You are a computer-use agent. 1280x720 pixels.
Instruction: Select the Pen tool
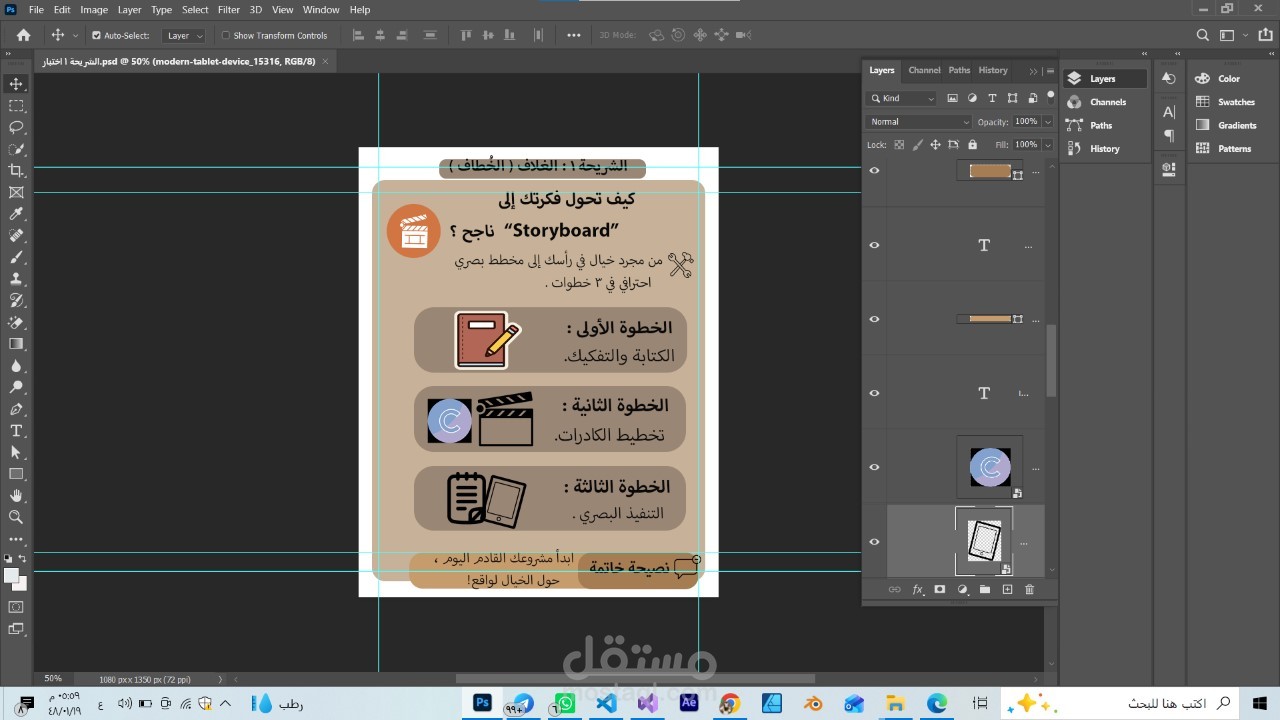[x=16, y=409]
